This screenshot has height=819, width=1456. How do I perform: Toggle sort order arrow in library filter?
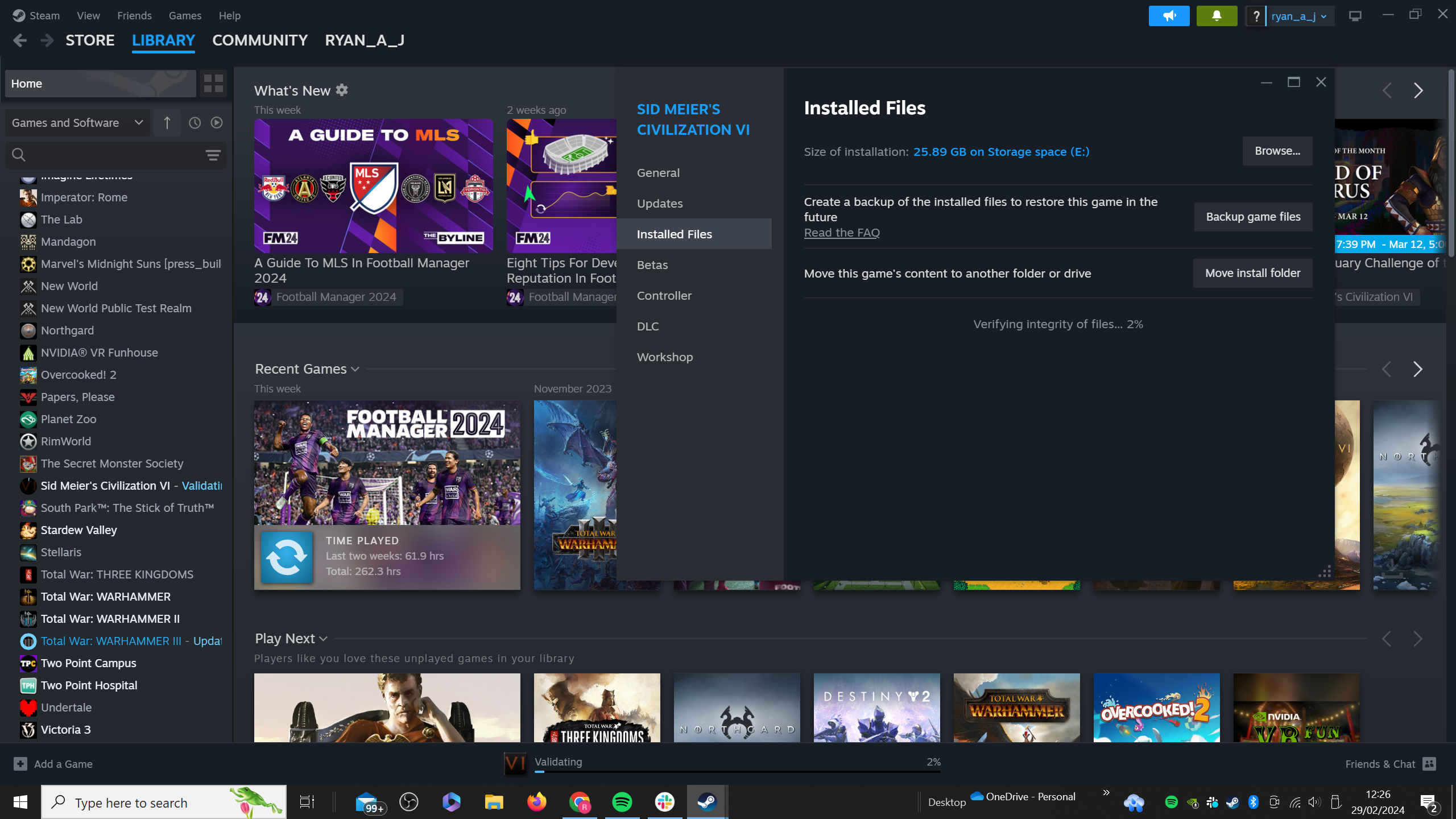click(x=167, y=123)
